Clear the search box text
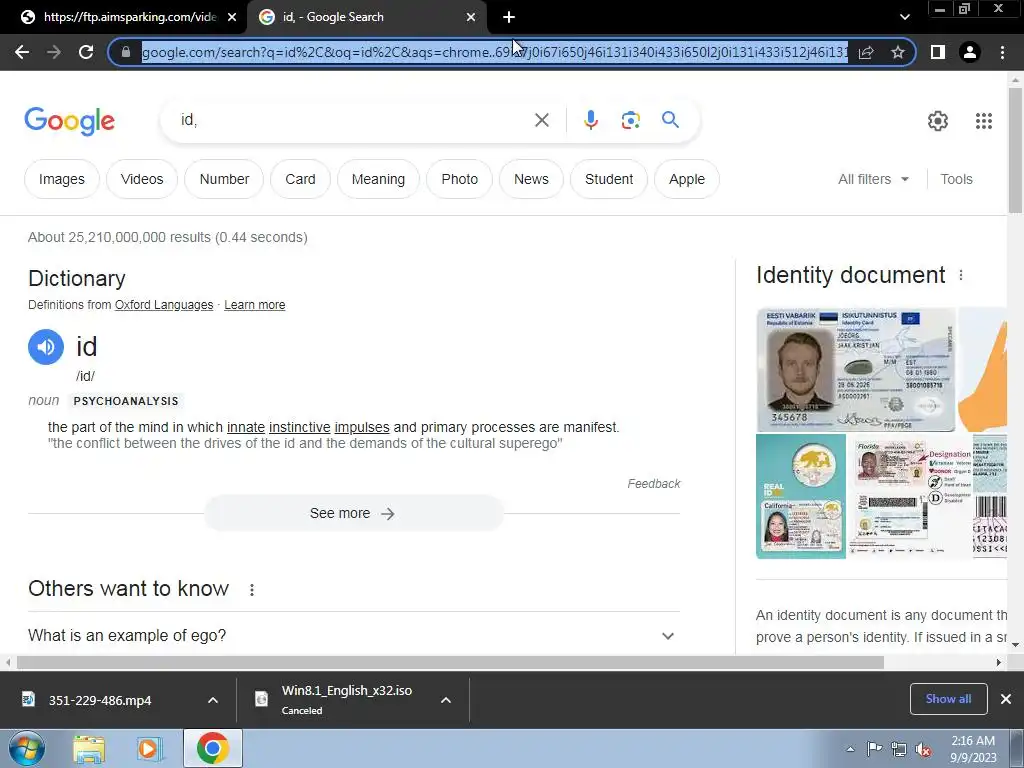Screen dimensions: 1024x768 [x=542, y=120]
